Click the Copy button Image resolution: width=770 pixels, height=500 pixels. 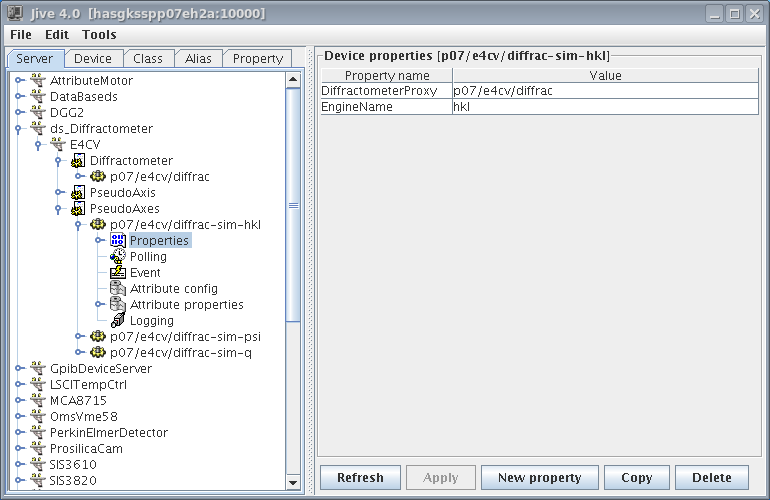pos(636,477)
